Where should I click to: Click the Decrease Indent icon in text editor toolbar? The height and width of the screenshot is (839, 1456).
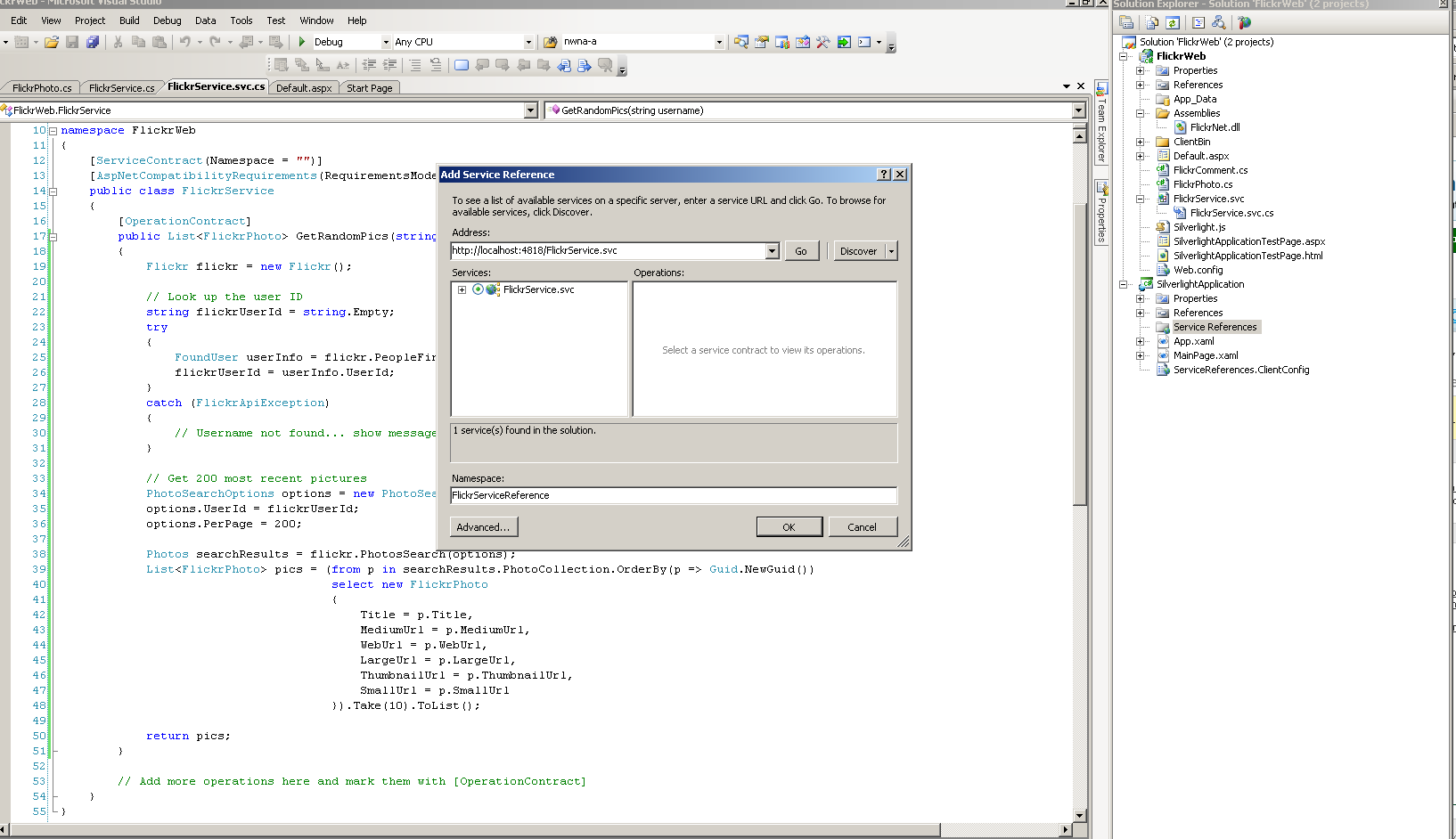tap(370, 65)
